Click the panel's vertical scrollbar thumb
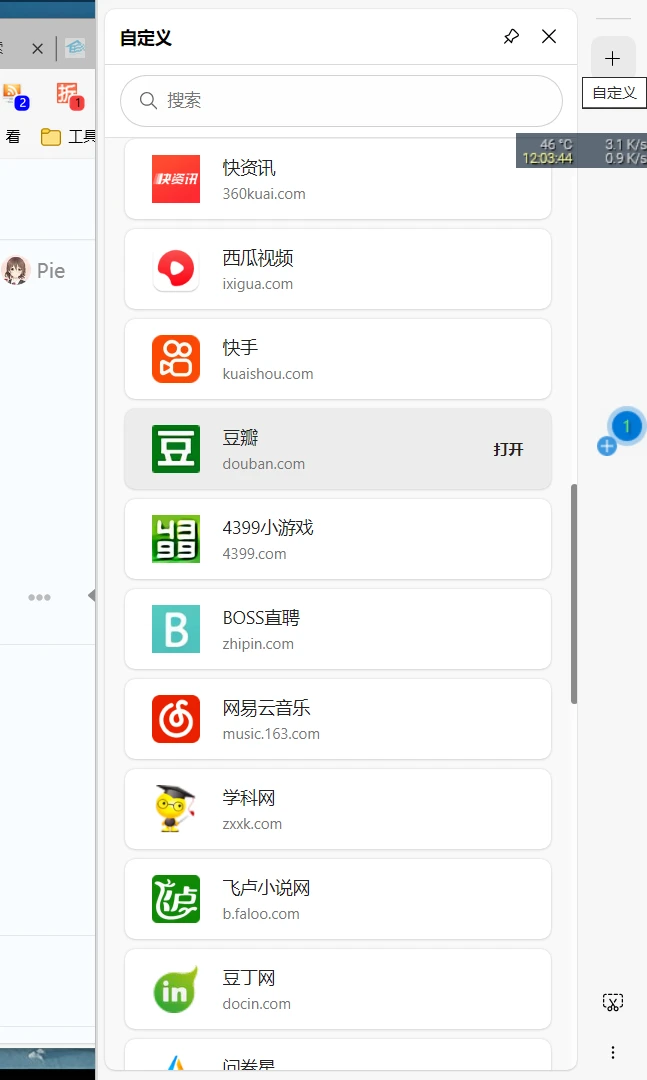Screen dimensions: 647x1080 click(x=573, y=594)
